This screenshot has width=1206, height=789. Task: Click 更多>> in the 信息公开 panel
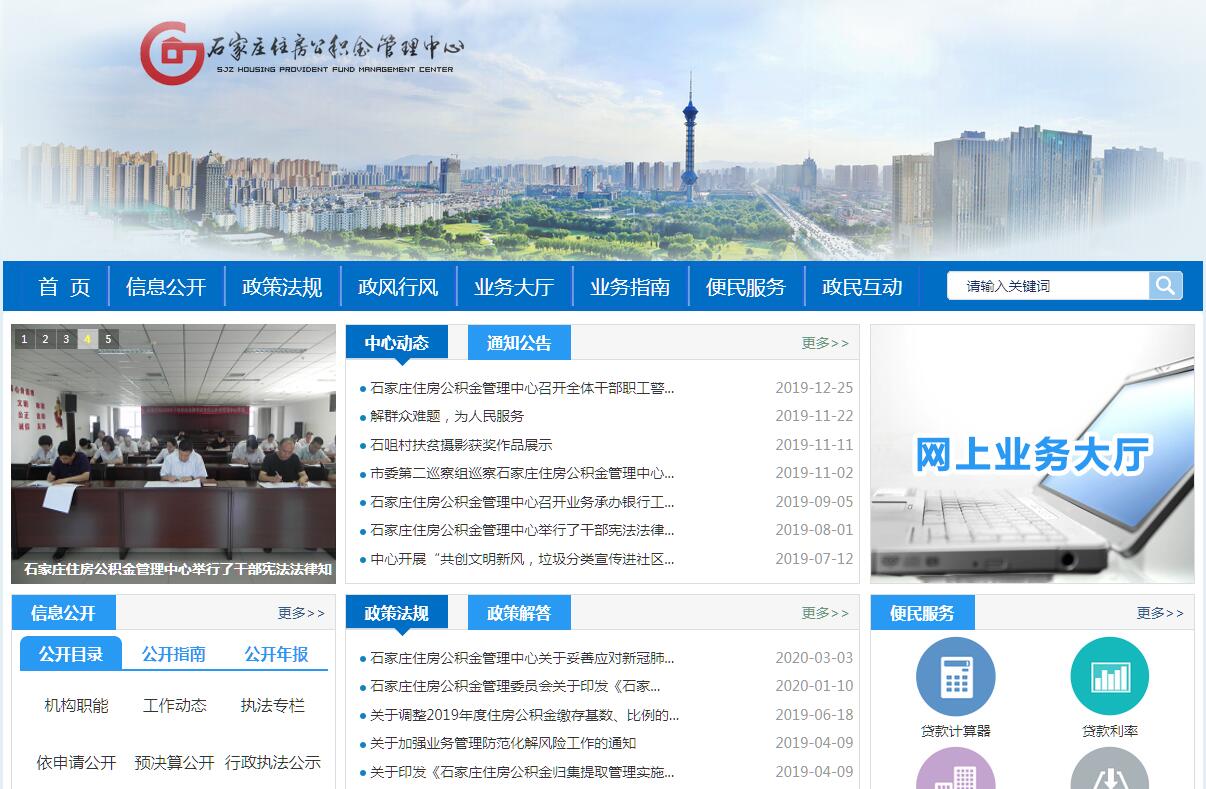(x=301, y=613)
